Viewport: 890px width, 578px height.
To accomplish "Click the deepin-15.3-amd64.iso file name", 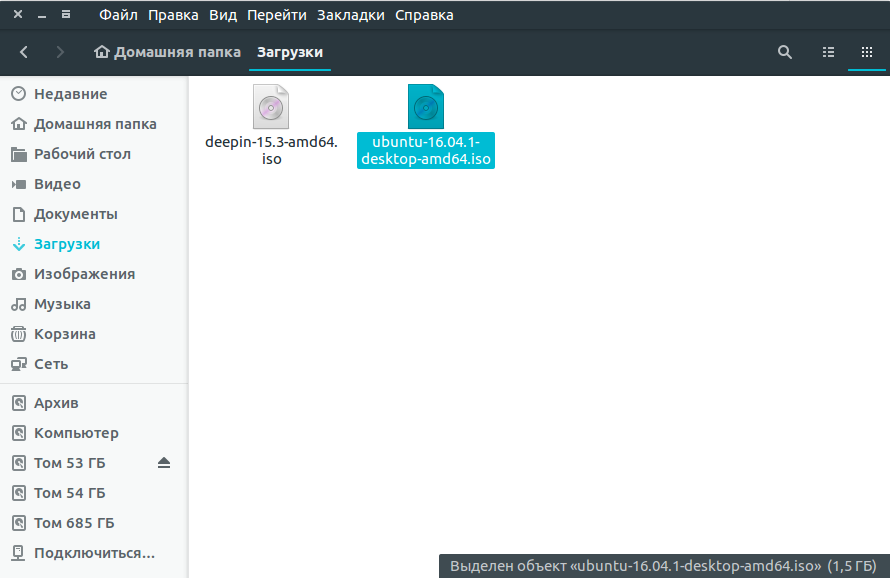I will click(271, 150).
